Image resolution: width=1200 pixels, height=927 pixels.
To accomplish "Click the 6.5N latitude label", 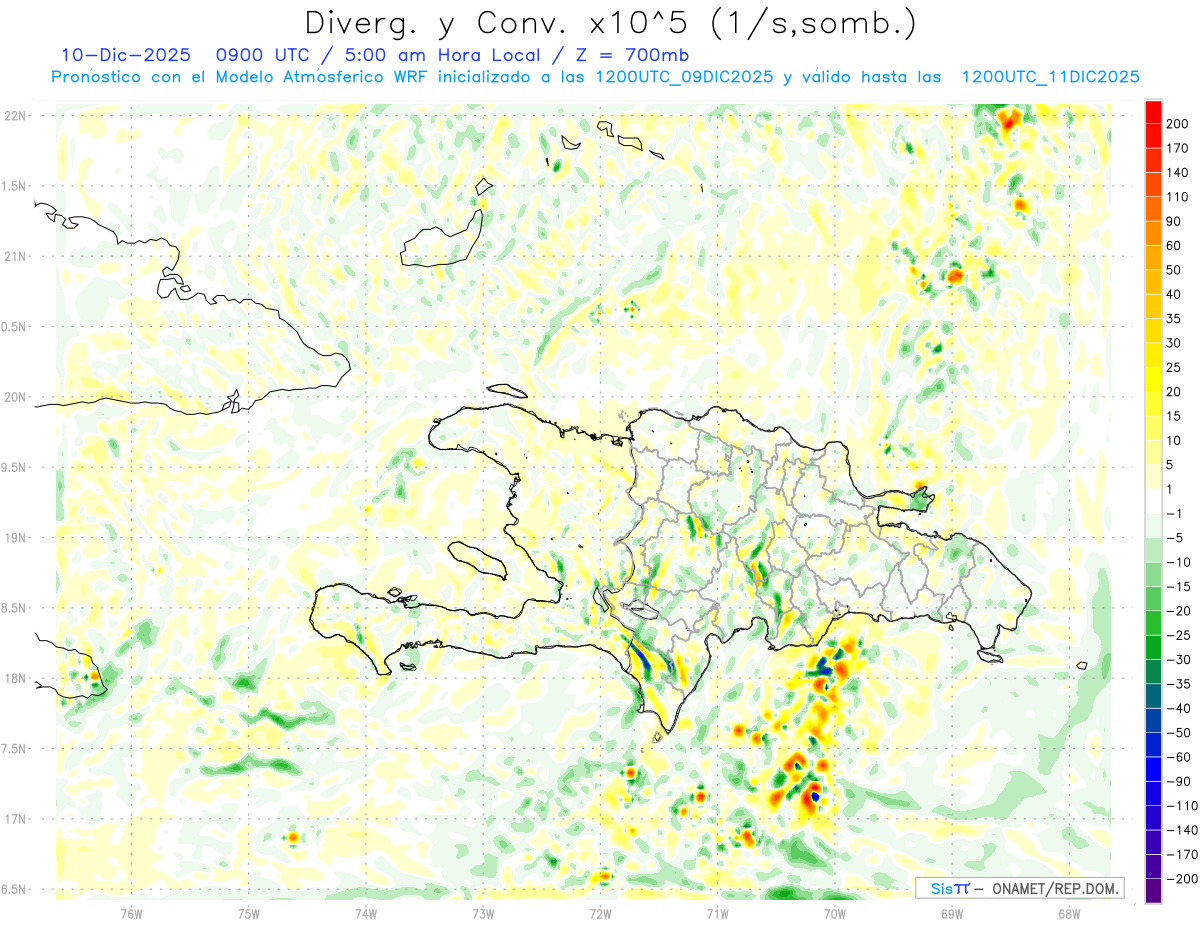I will pyautogui.click(x=14, y=889).
